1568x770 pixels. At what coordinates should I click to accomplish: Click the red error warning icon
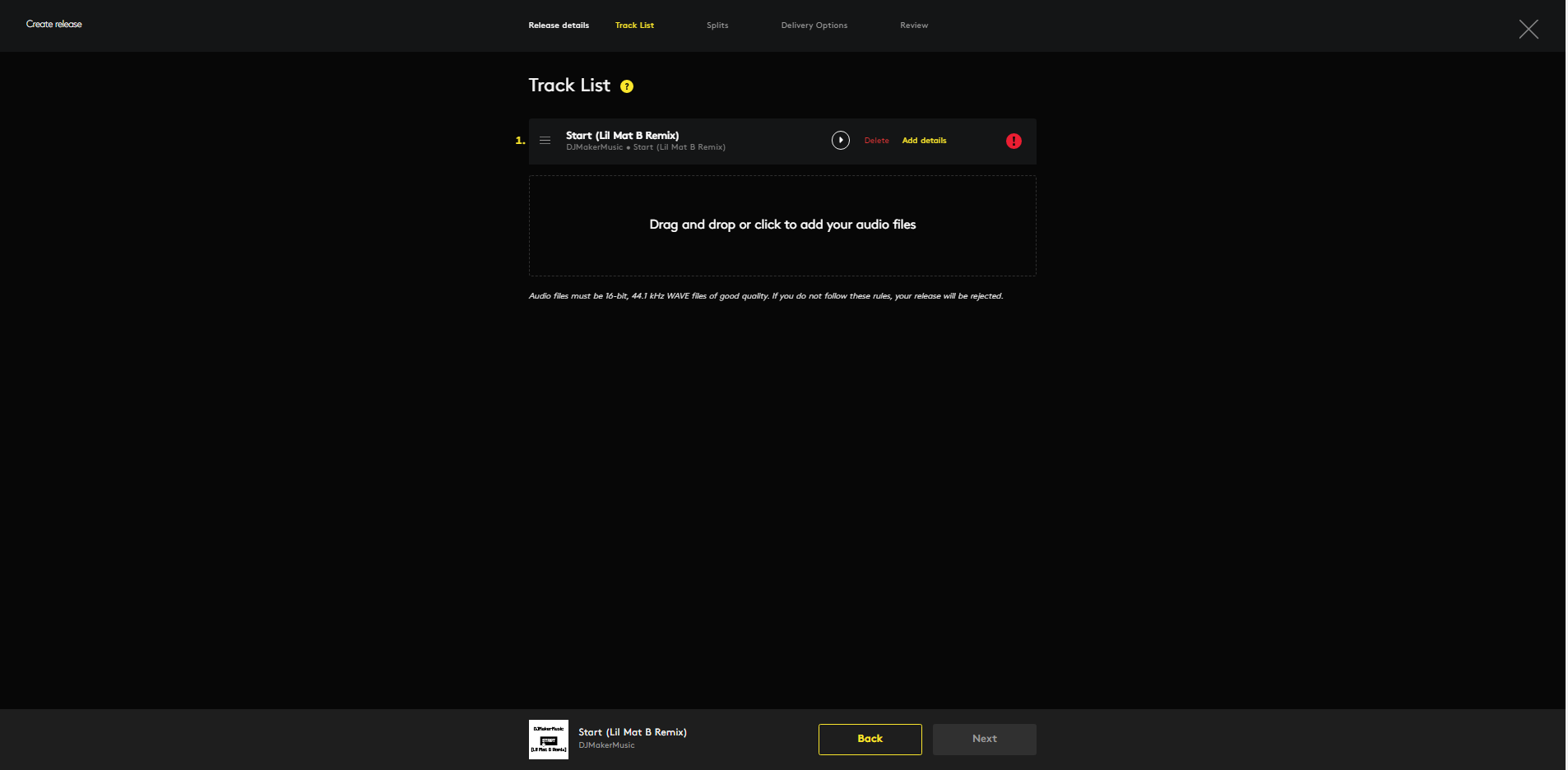click(x=1014, y=141)
